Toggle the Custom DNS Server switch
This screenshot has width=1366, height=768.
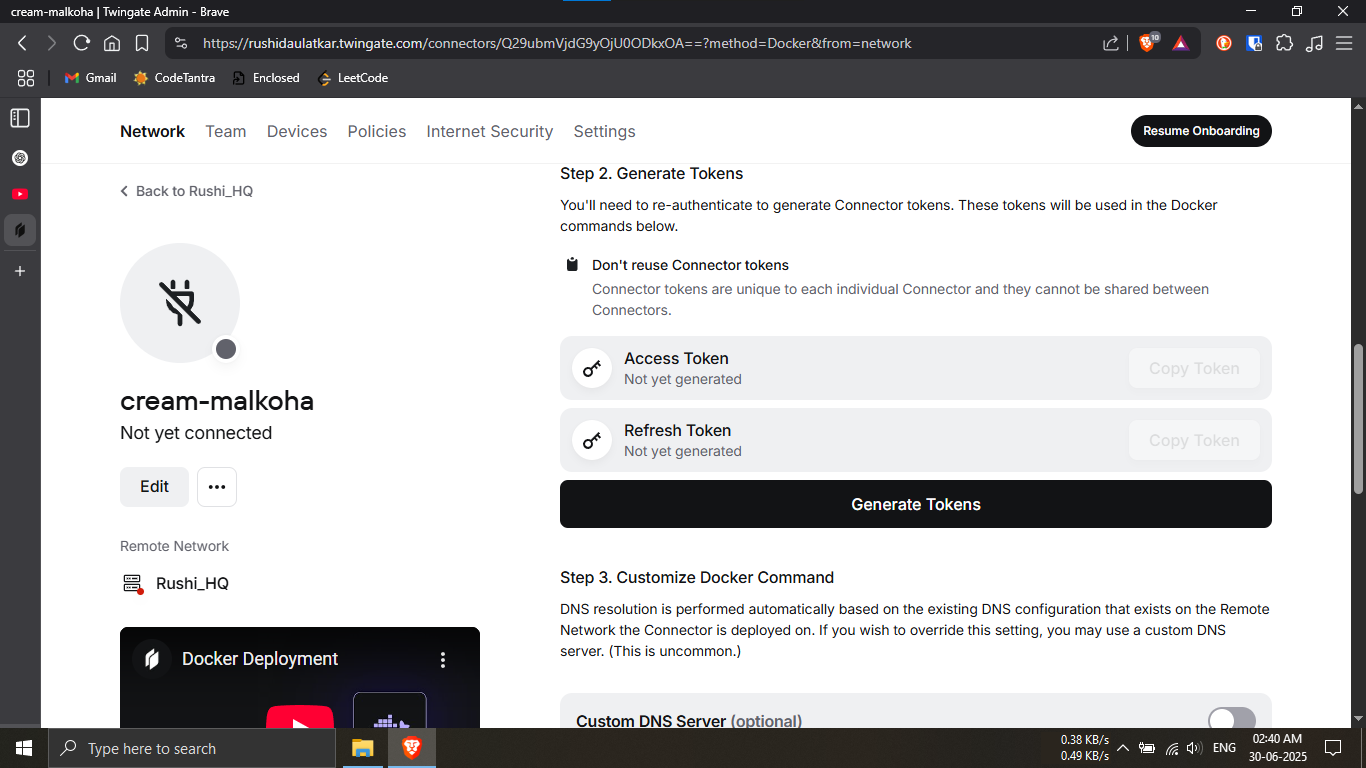[x=1231, y=720]
